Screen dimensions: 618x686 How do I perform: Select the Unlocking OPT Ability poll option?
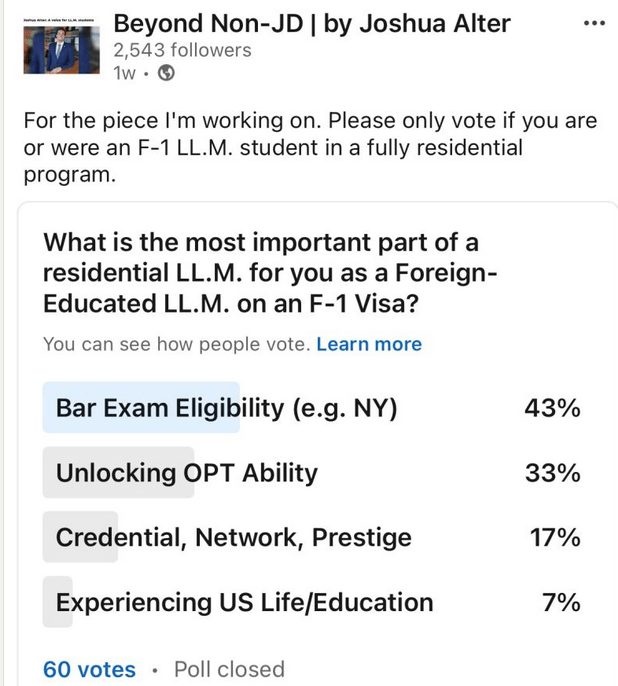pos(187,473)
